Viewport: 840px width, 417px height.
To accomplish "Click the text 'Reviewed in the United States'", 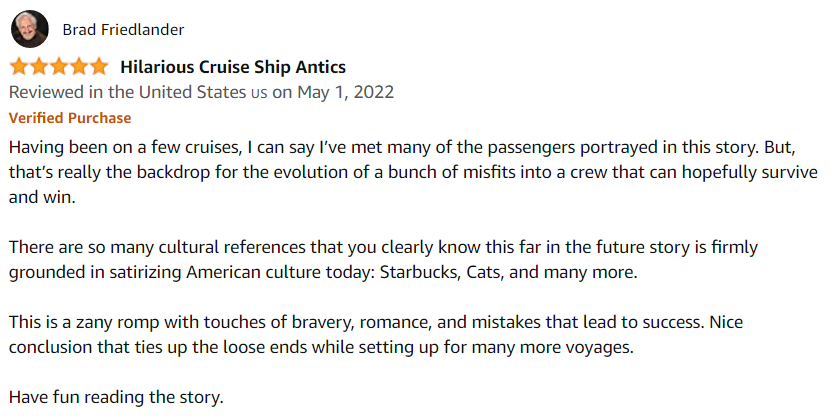I will coord(128,92).
